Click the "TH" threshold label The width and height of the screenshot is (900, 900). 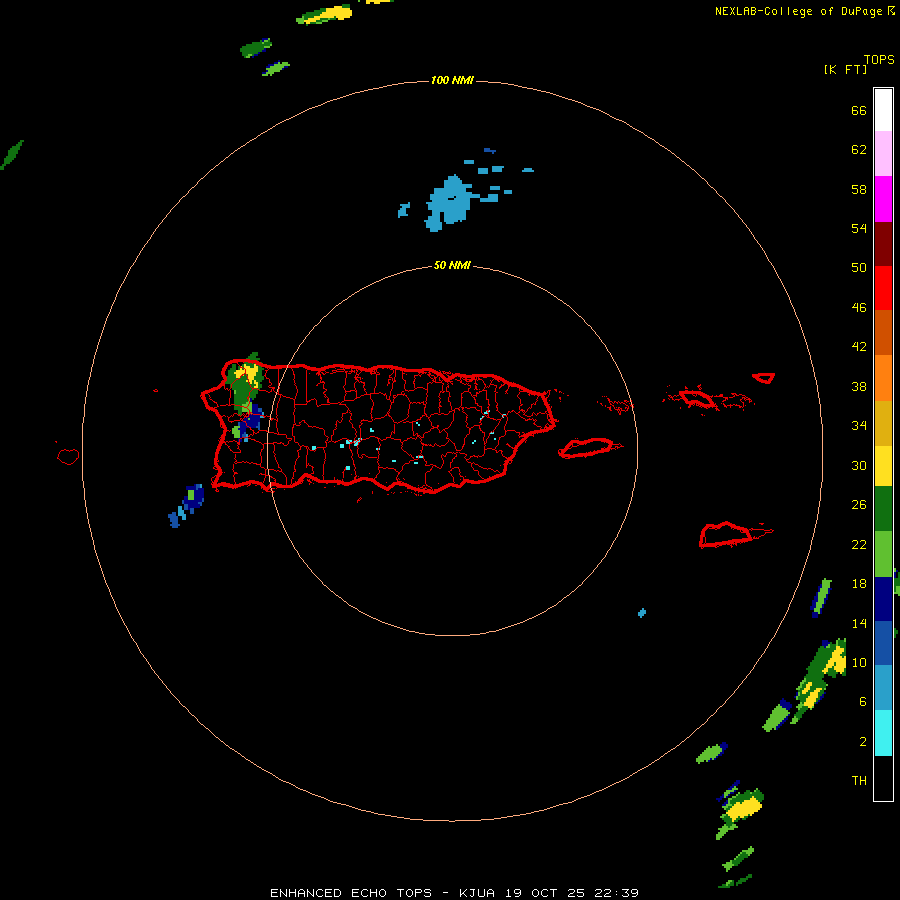pos(859,781)
